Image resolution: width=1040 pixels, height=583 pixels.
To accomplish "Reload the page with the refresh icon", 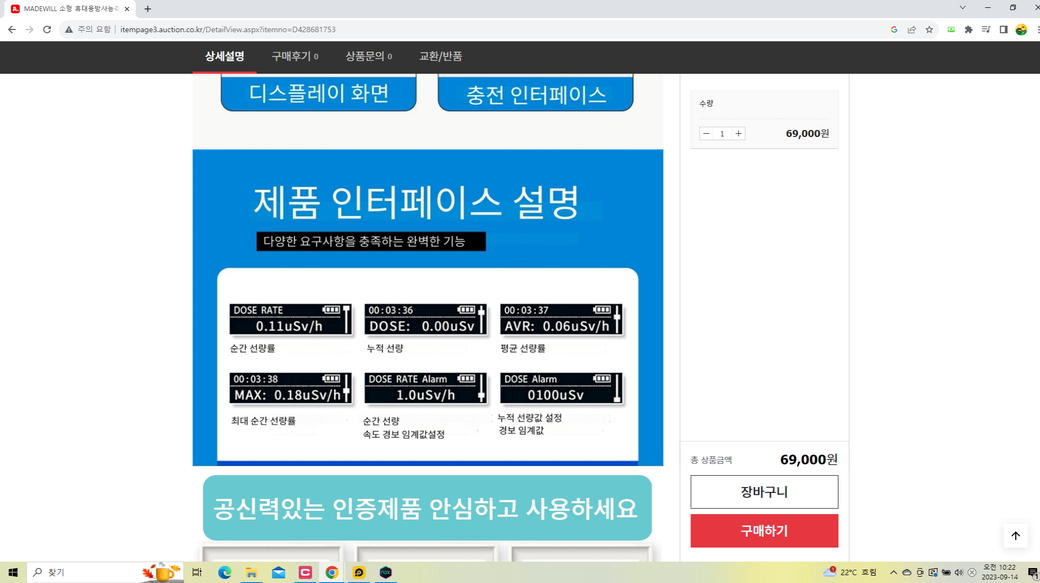I will point(47,30).
